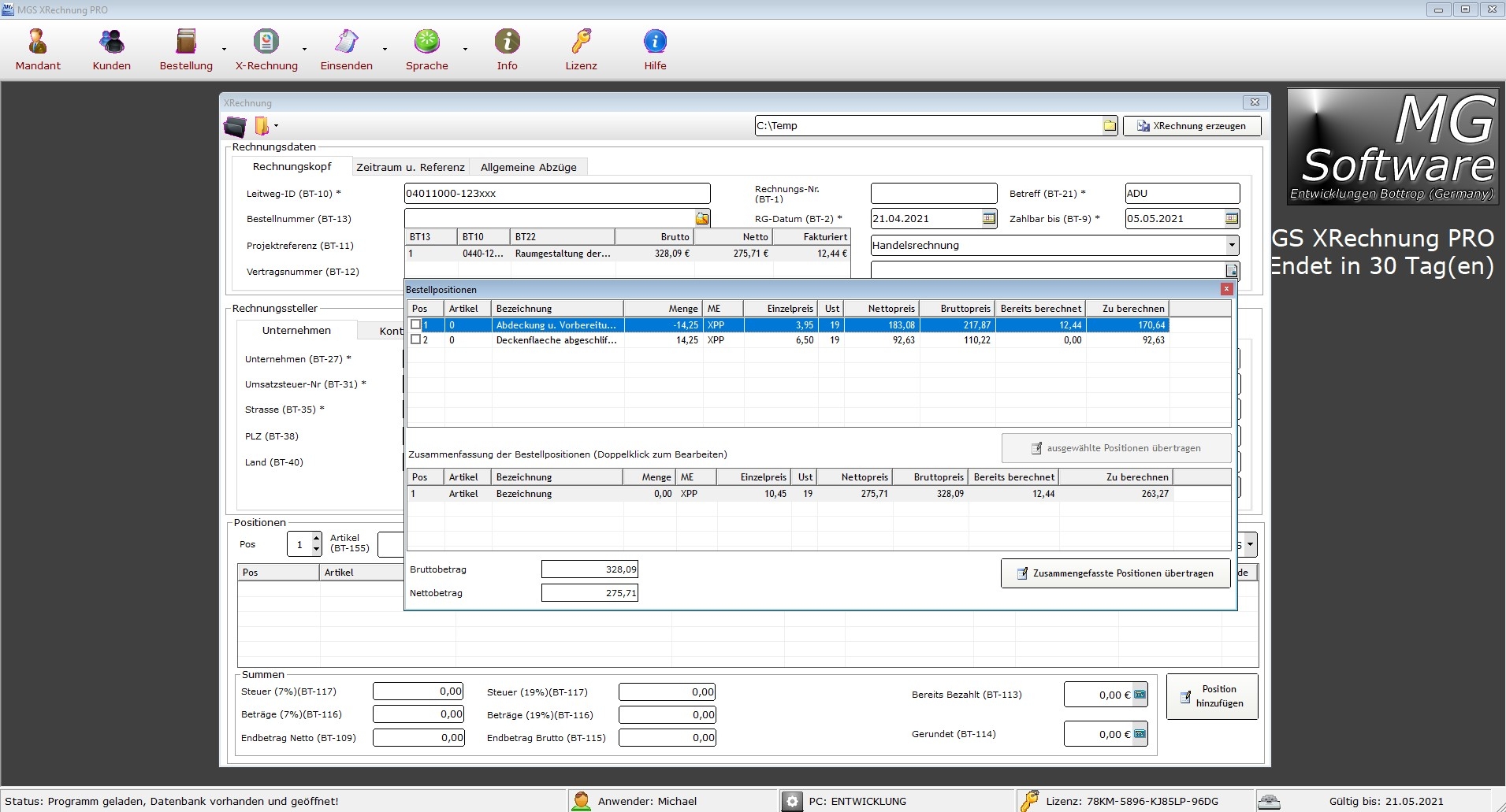Click the X-Rechnung toolbar icon
The width and height of the screenshot is (1506, 812).
coord(266,42)
